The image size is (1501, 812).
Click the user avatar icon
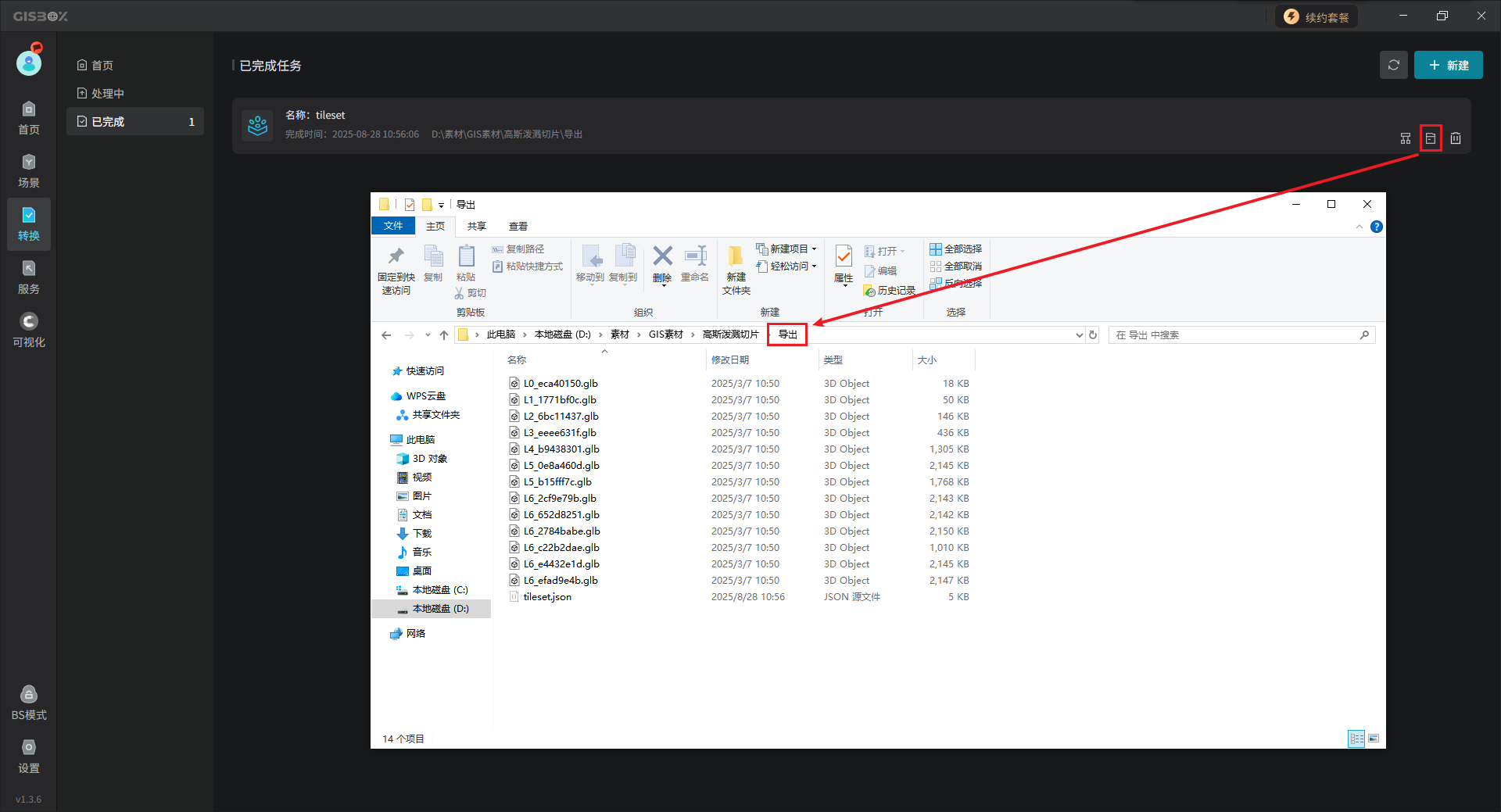[x=29, y=63]
